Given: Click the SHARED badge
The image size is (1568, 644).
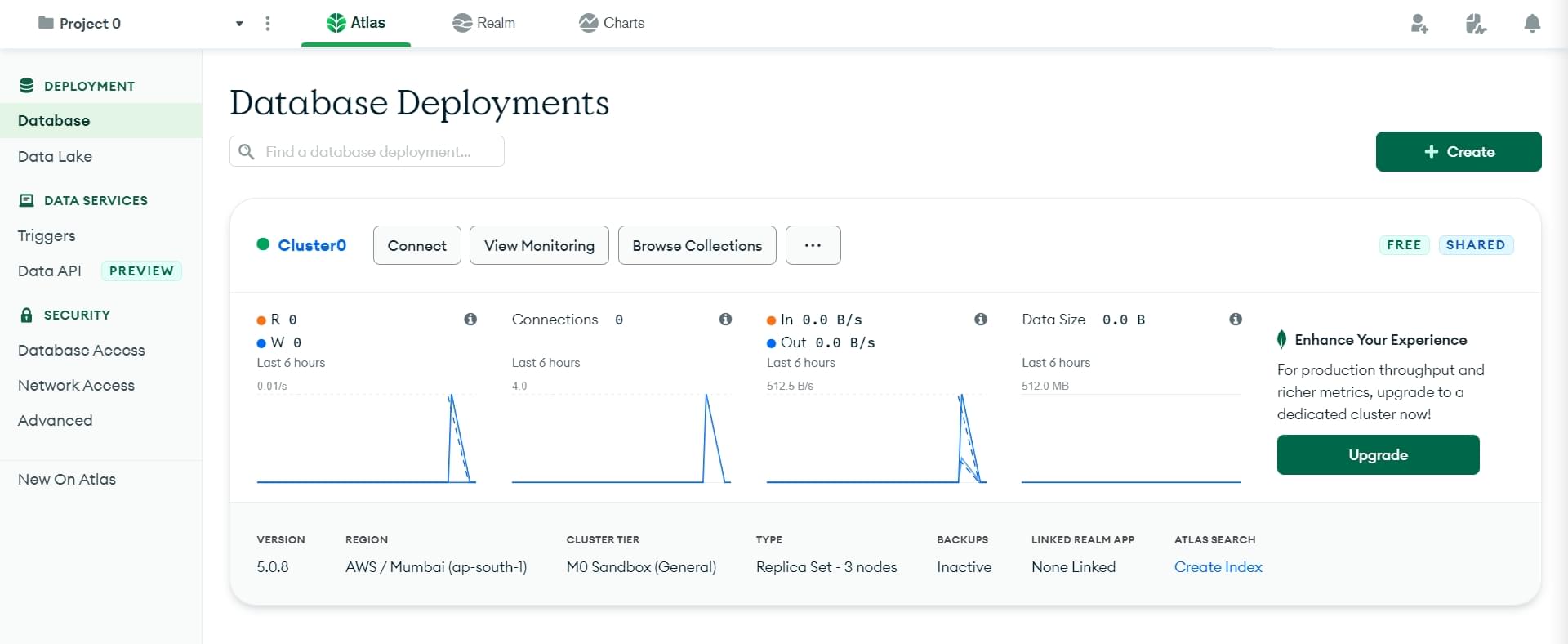Looking at the screenshot, I should coord(1476,244).
